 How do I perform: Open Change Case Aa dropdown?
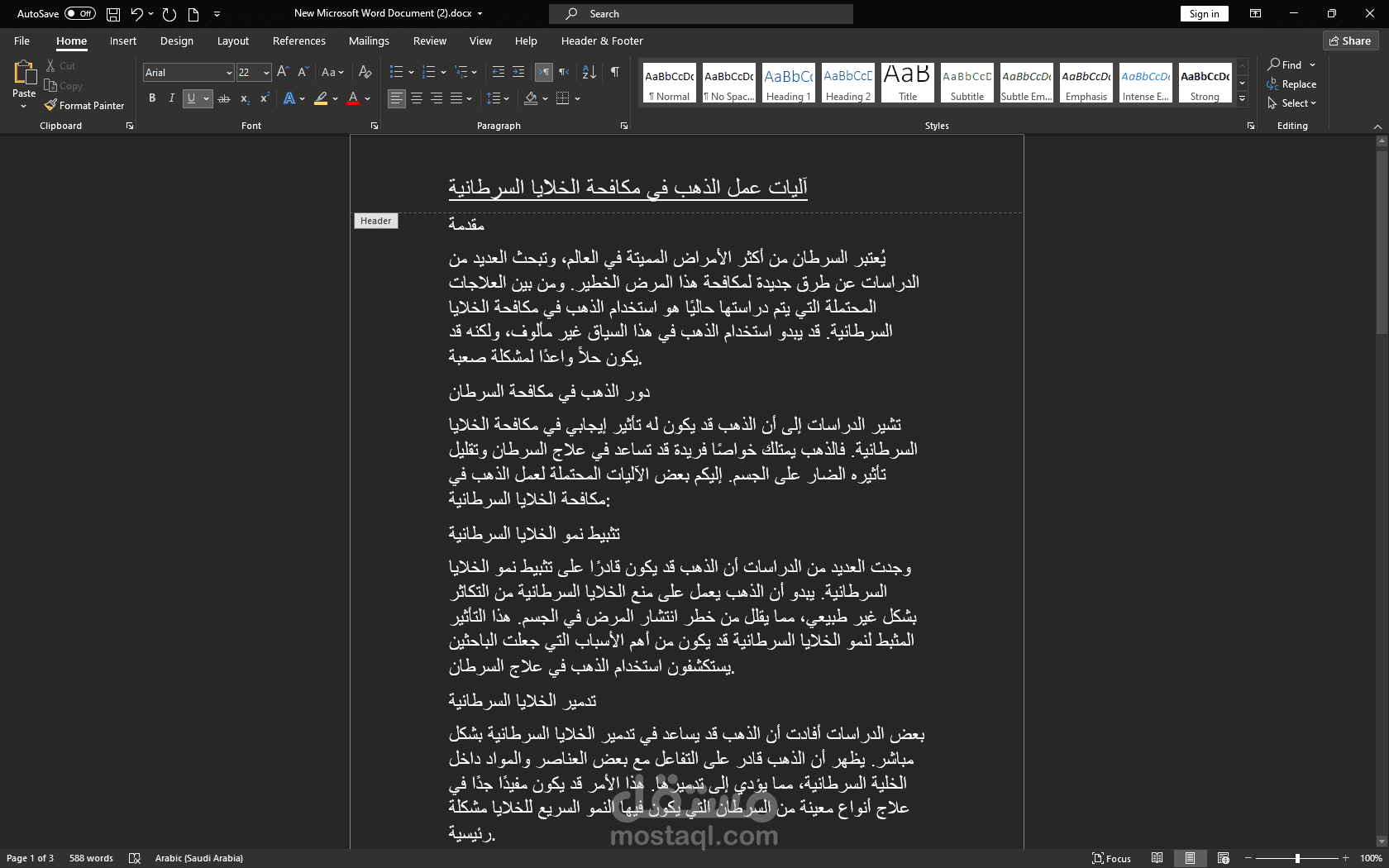[332, 73]
